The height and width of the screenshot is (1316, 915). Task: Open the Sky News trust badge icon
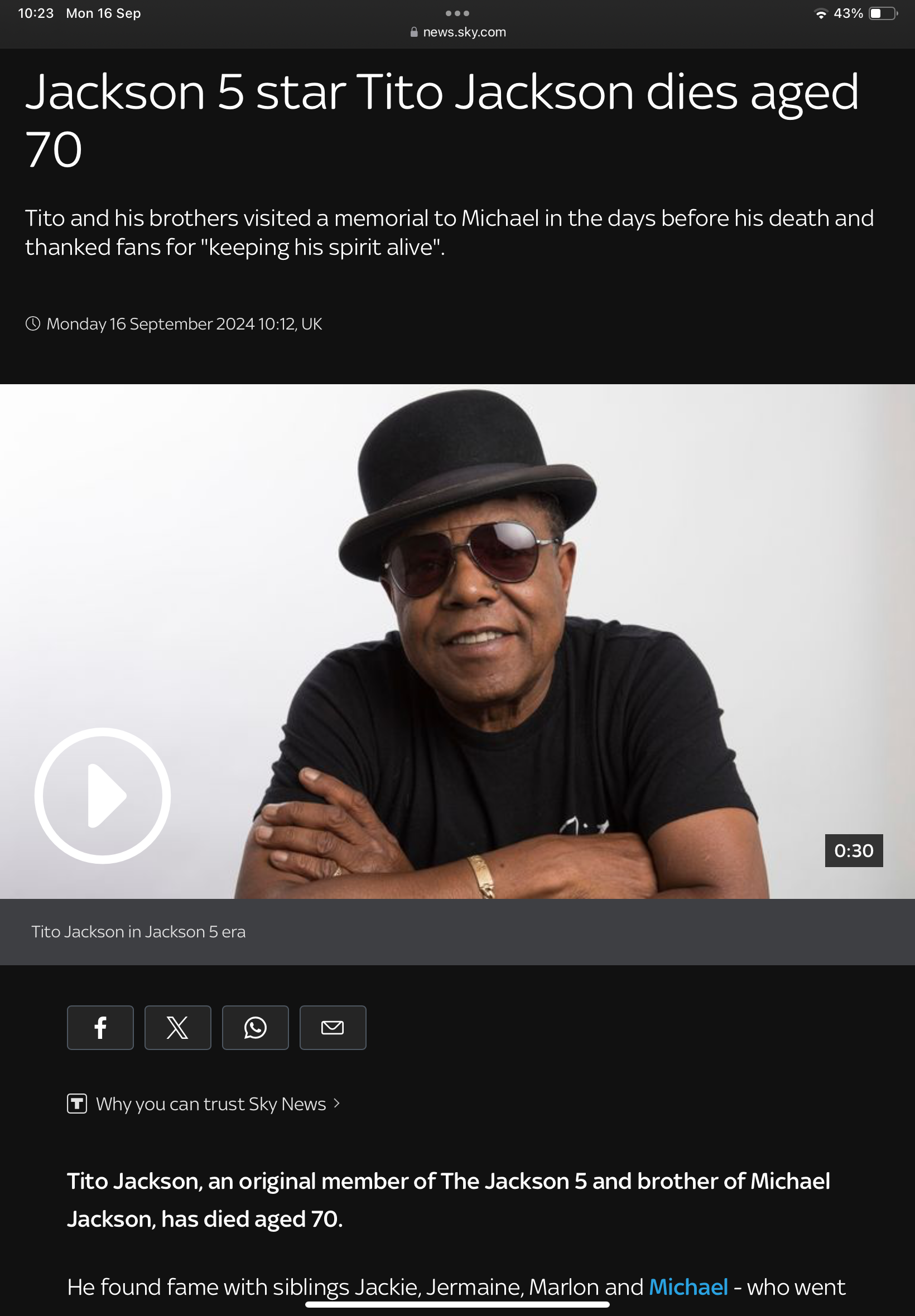pos(77,1104)
